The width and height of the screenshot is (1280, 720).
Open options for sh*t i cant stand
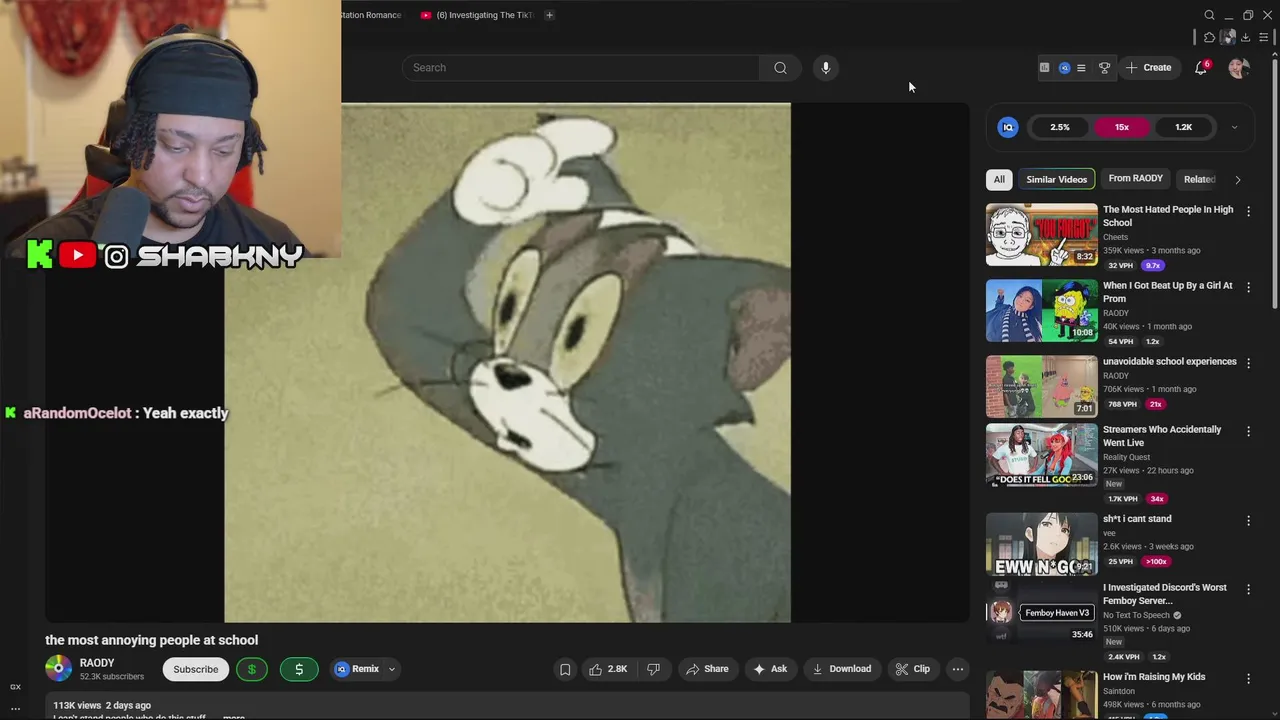(1248, 520)
